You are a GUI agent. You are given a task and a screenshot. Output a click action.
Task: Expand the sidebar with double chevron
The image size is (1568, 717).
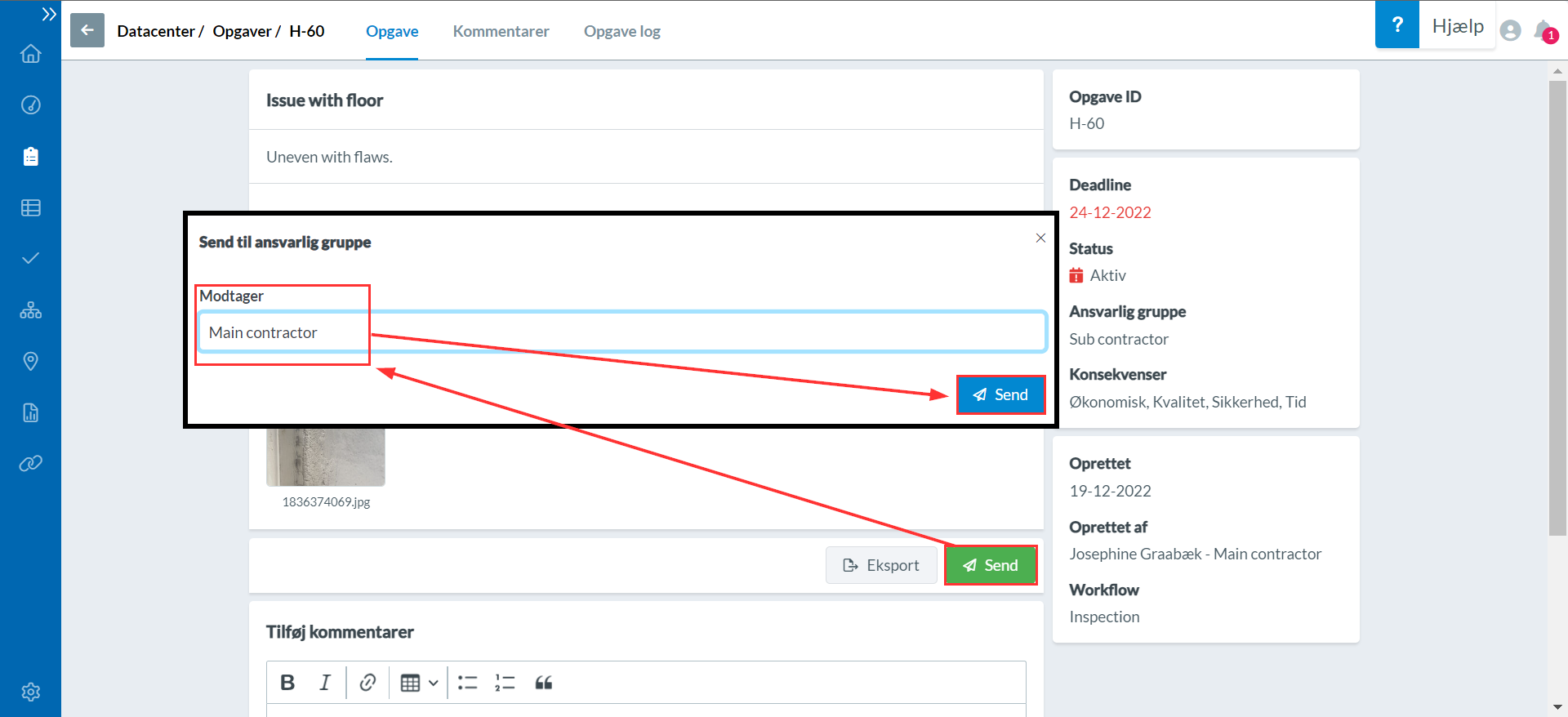49,14
